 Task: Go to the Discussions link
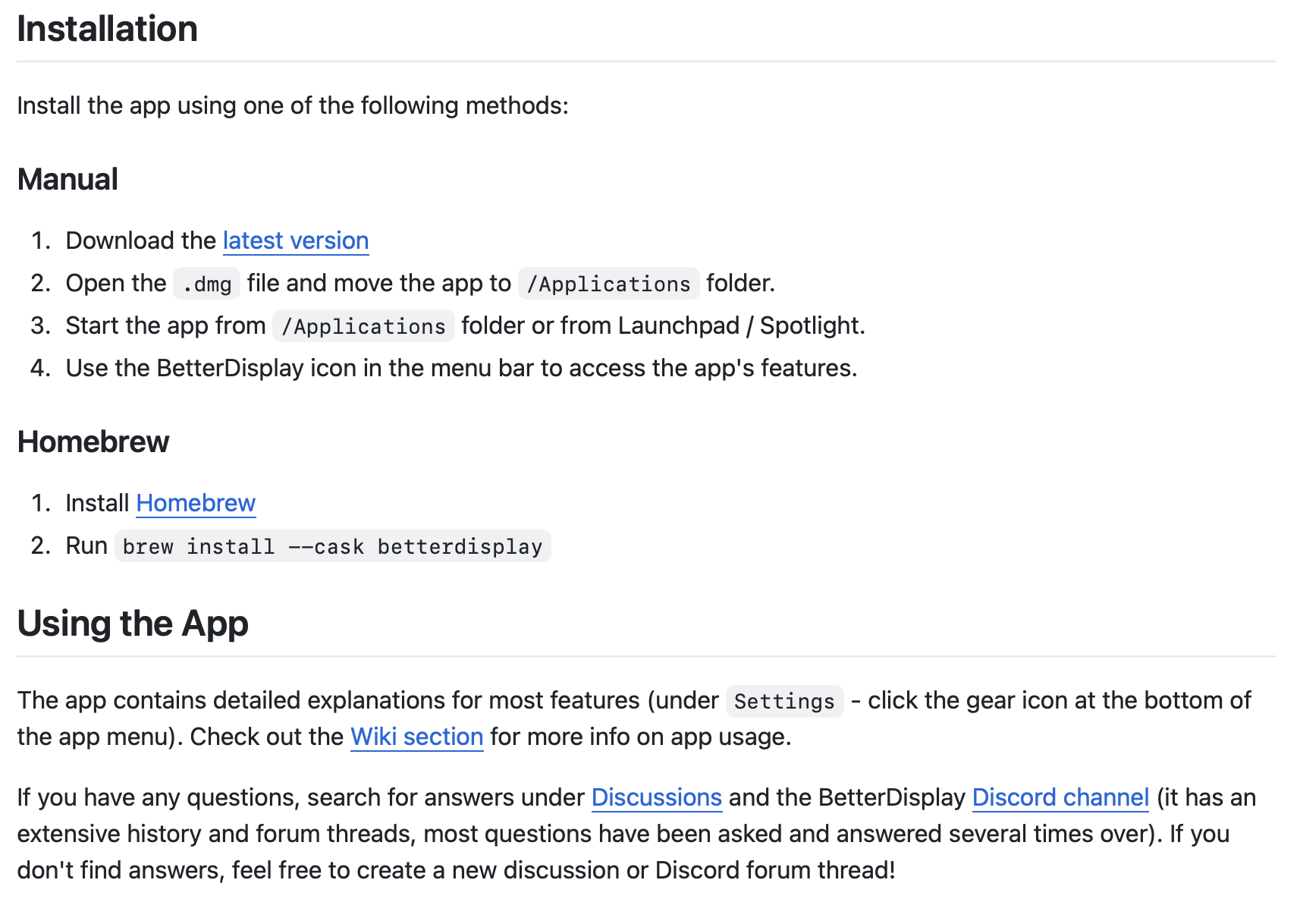[657, 797]
